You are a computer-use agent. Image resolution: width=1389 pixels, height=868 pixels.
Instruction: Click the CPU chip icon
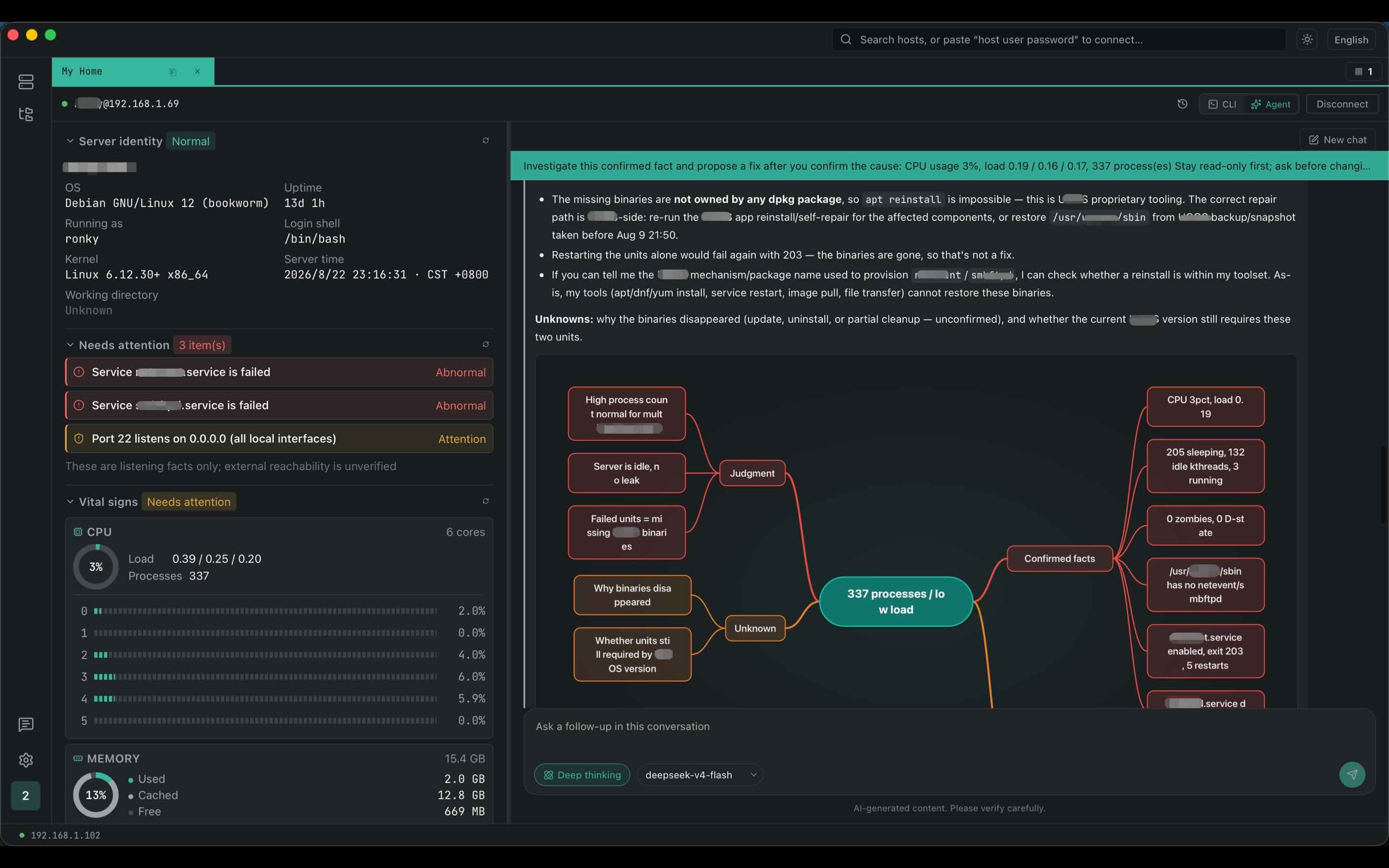pyautogui.click(x=78, y=532)
